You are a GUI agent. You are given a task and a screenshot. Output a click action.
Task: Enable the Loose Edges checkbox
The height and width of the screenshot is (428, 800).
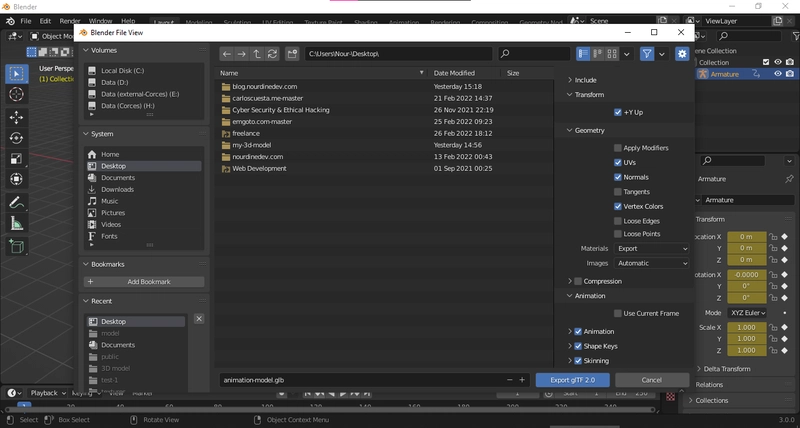(618, 221)
